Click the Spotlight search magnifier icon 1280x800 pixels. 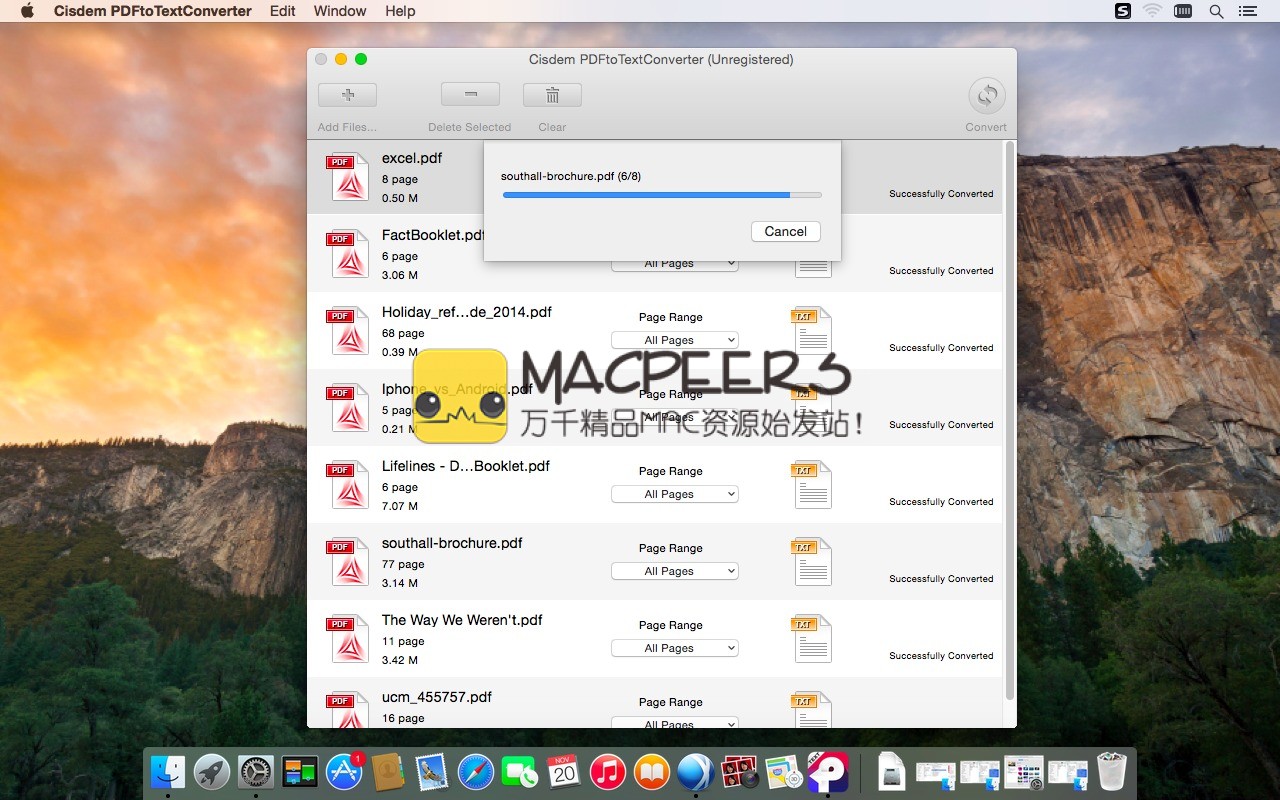click(1216, 11)
